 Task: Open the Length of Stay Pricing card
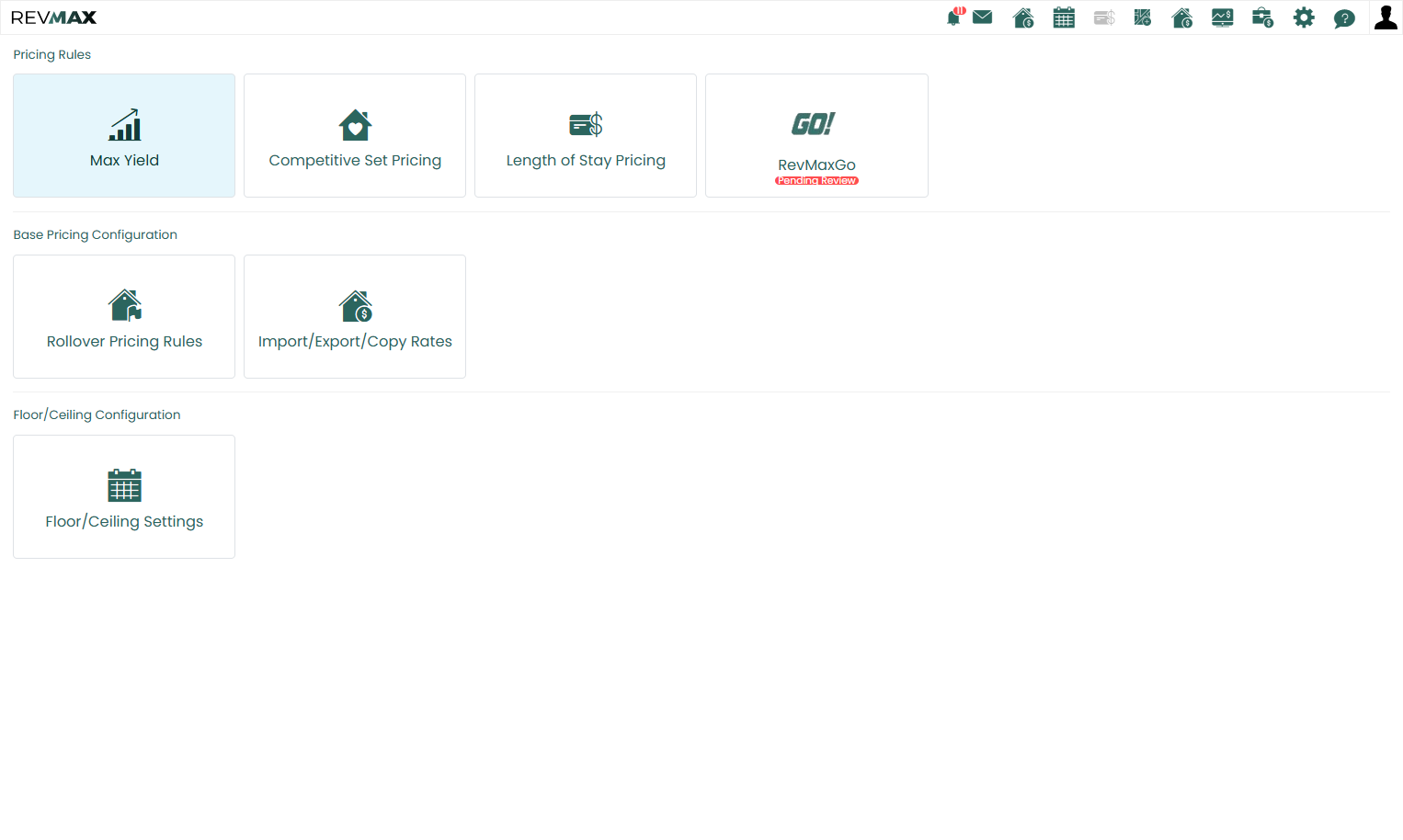pos(586,135)
